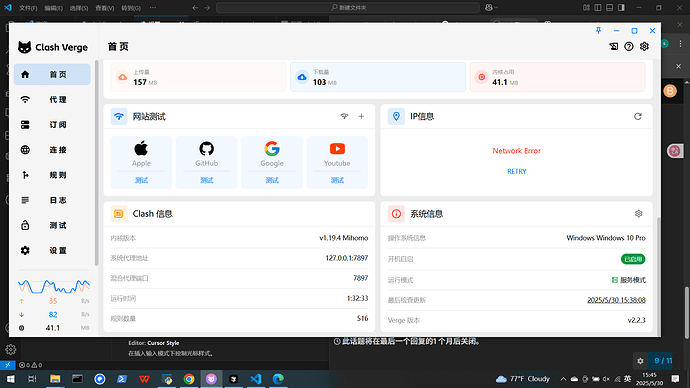Open the 代理 page in sidebar
The width and height of the screenshot is (690, 388).
[x=52, y=100]
